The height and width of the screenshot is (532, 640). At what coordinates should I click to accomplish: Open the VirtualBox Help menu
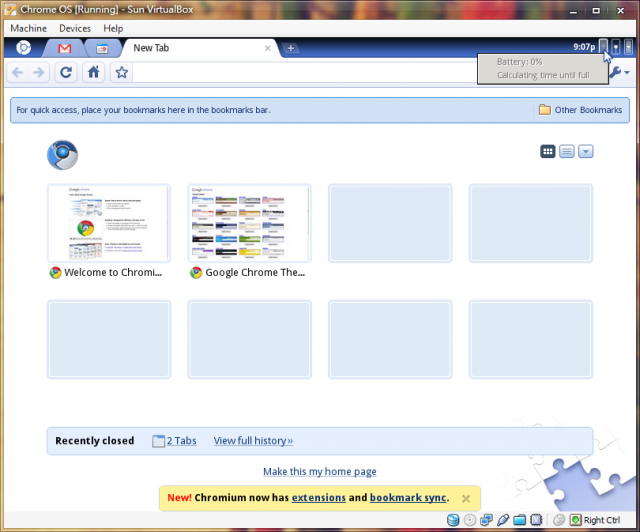pyautogui.click(x=113, y=29)
